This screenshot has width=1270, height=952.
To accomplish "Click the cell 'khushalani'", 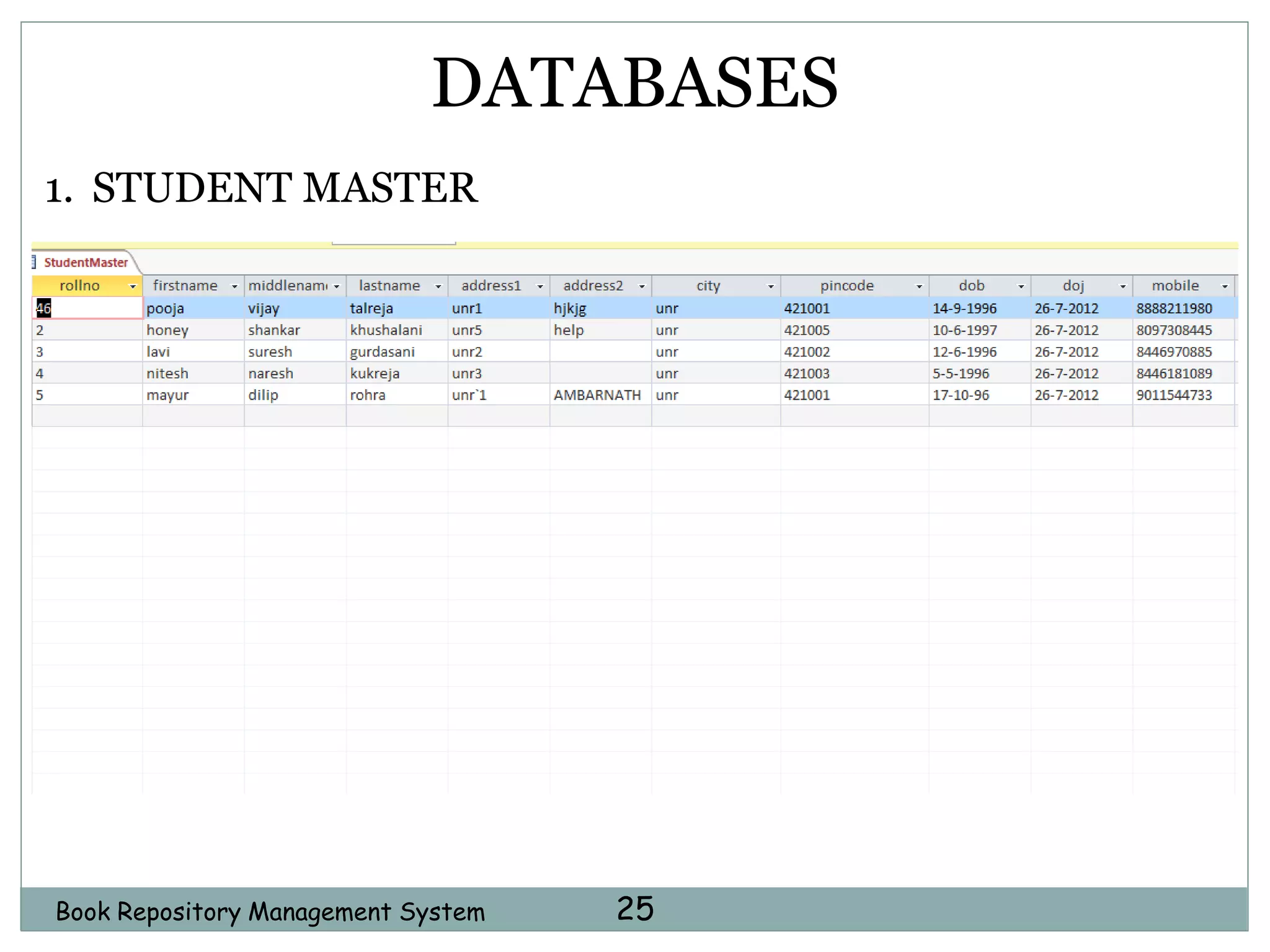I will (397, 330).
